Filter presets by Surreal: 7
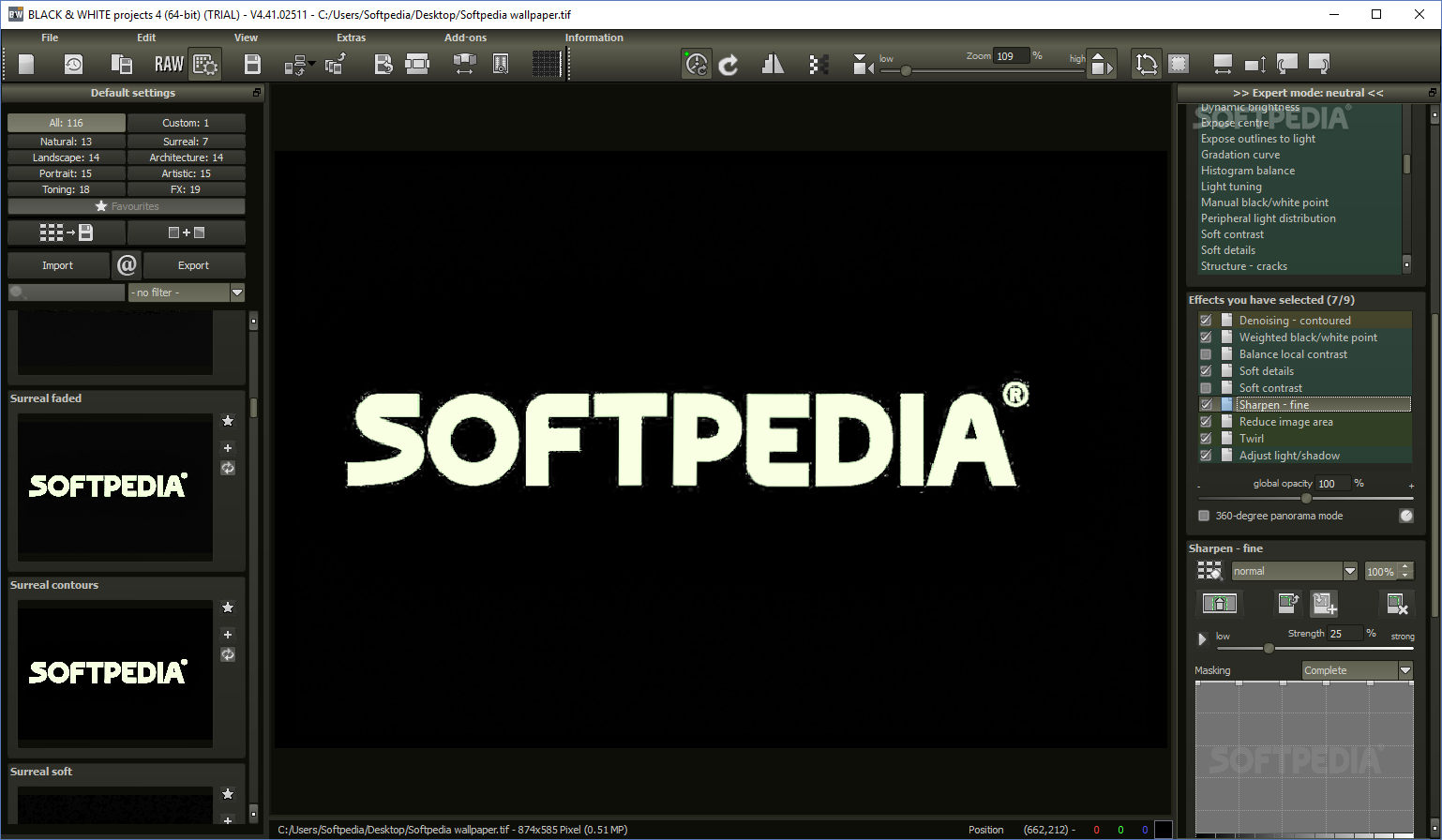 click(x=187, y=142)
